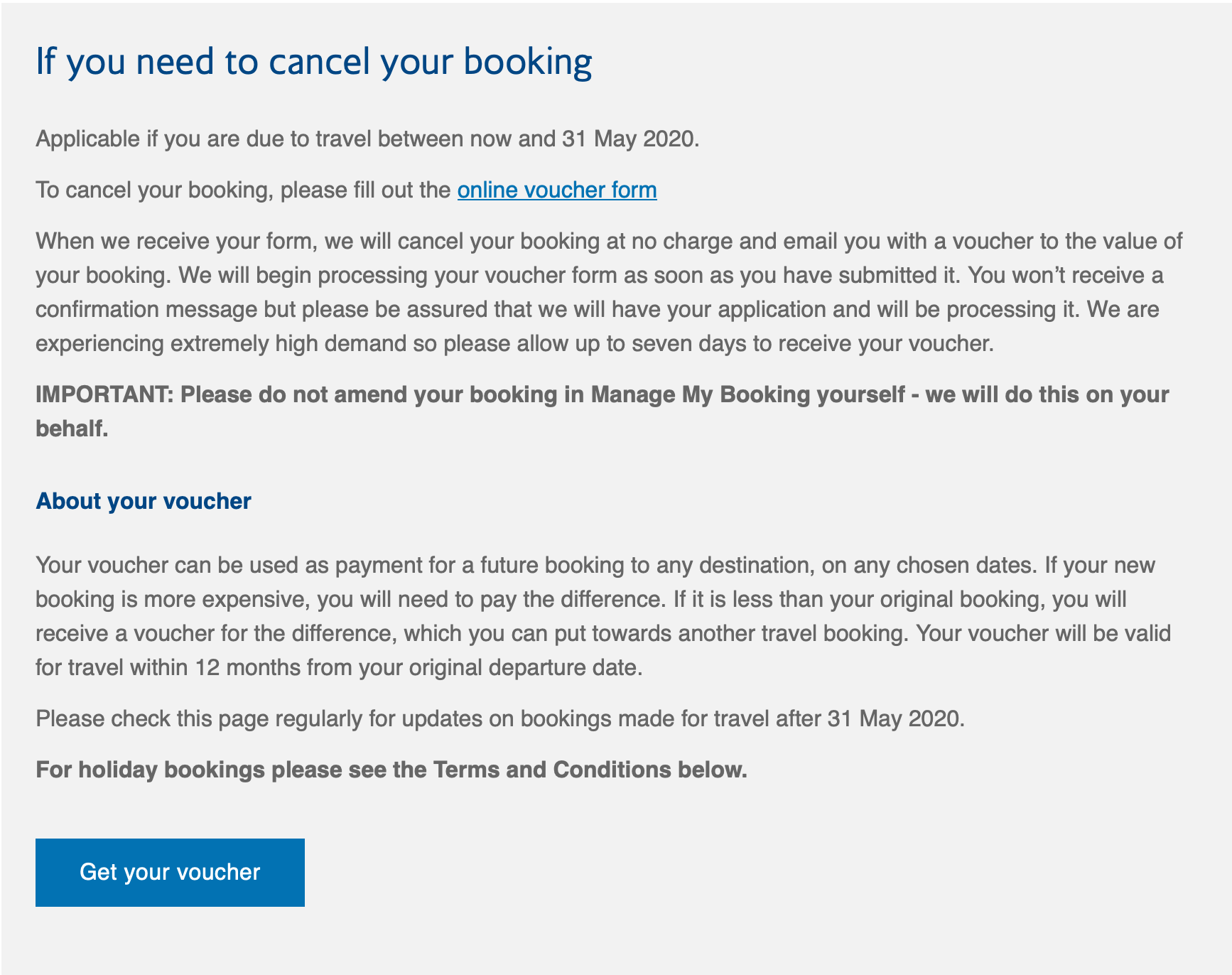Click the 'If you need to cancel your booking' heading
The width and height of the screenshot is (1232, 975).
click(313, 61)
